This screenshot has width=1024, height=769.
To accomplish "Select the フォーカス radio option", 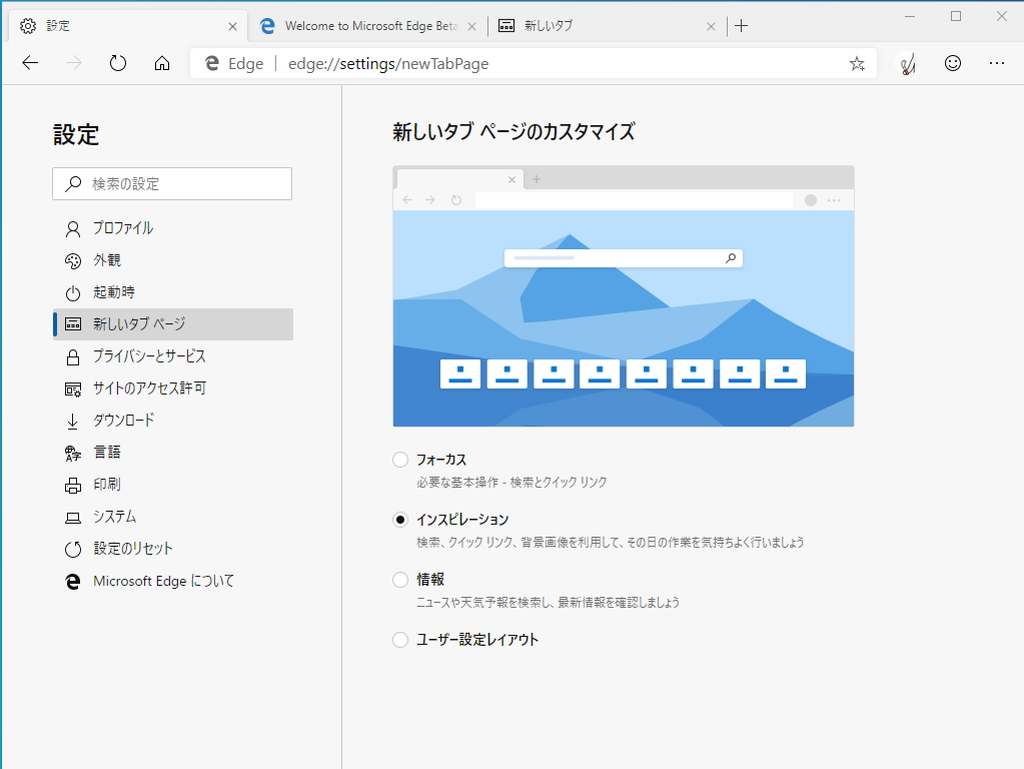I will (400, 460).
